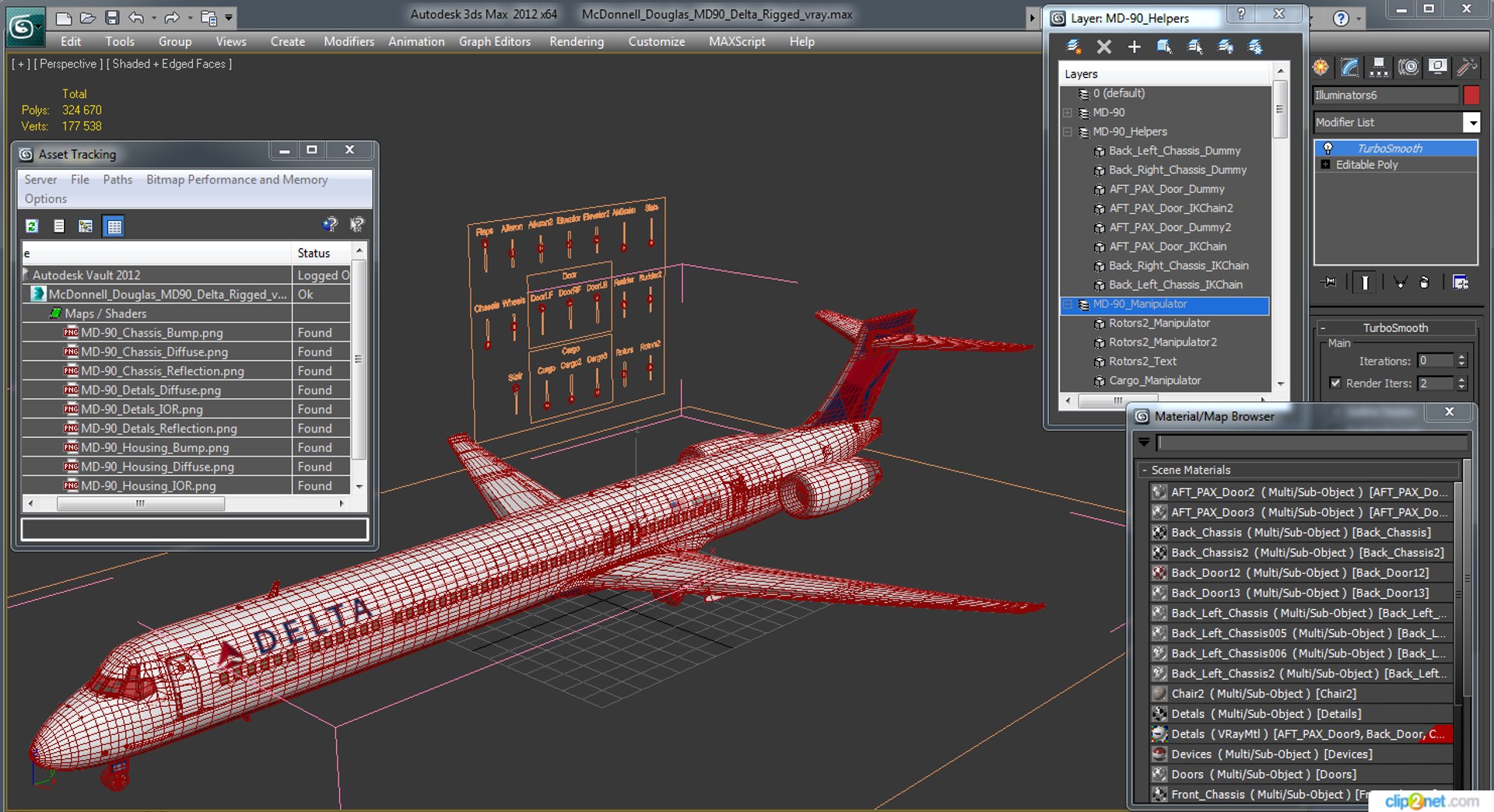Collapse the TurboSmooth rollout header

click(1395, 327)
